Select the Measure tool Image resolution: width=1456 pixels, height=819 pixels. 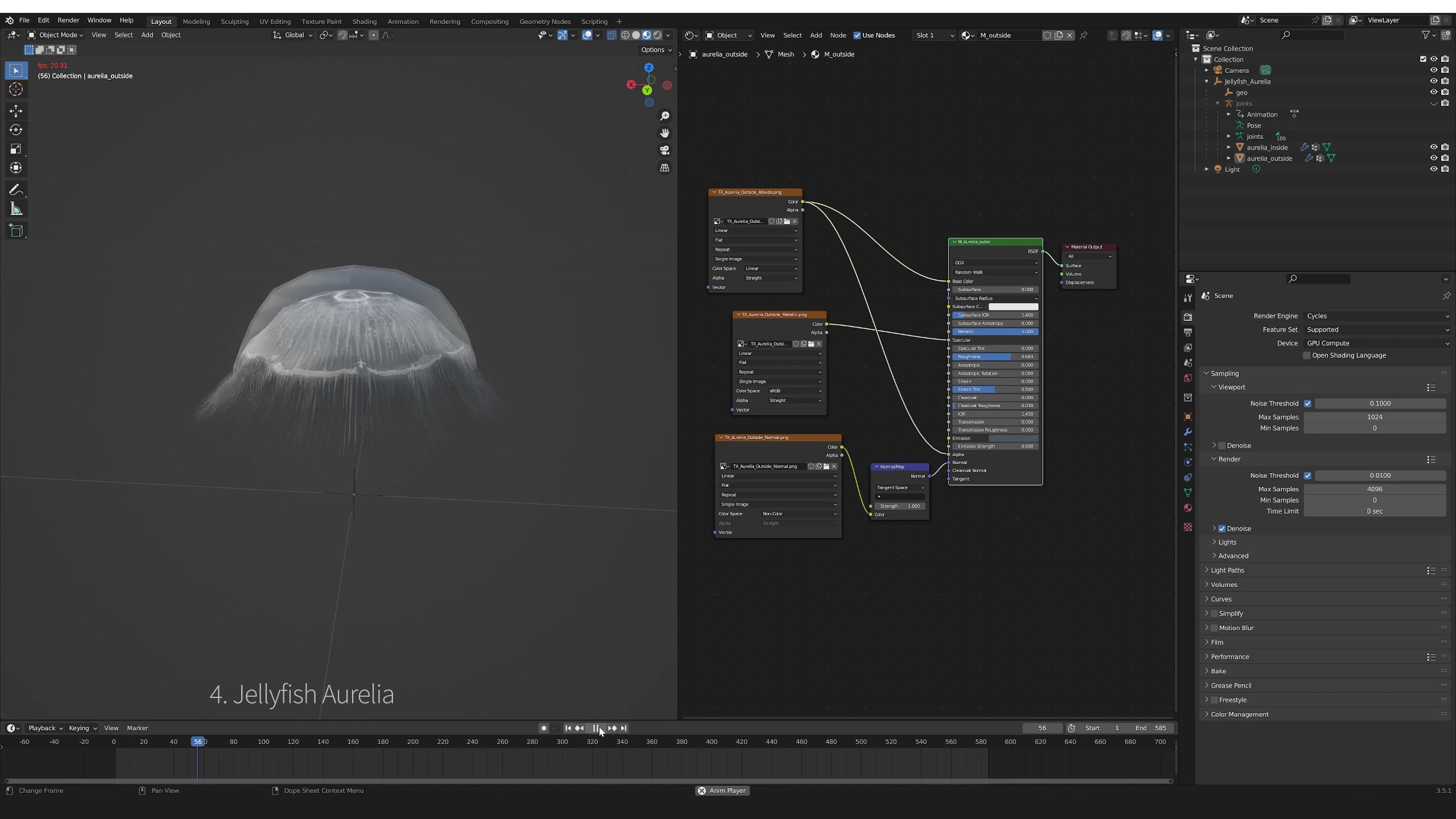pyautogui.click(x=16, y=209)
